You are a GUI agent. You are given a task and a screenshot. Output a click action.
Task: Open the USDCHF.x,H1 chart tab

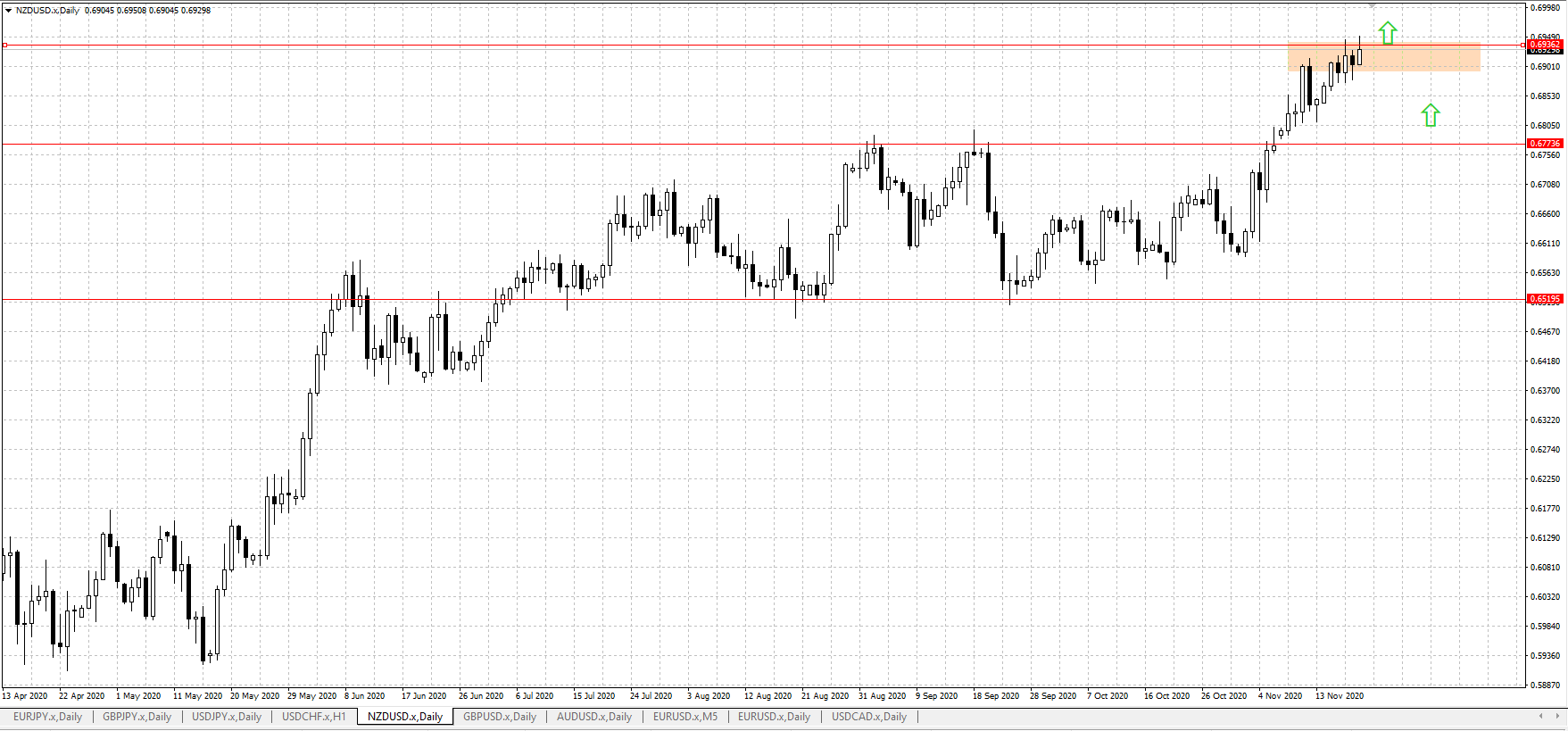(313, 717)
